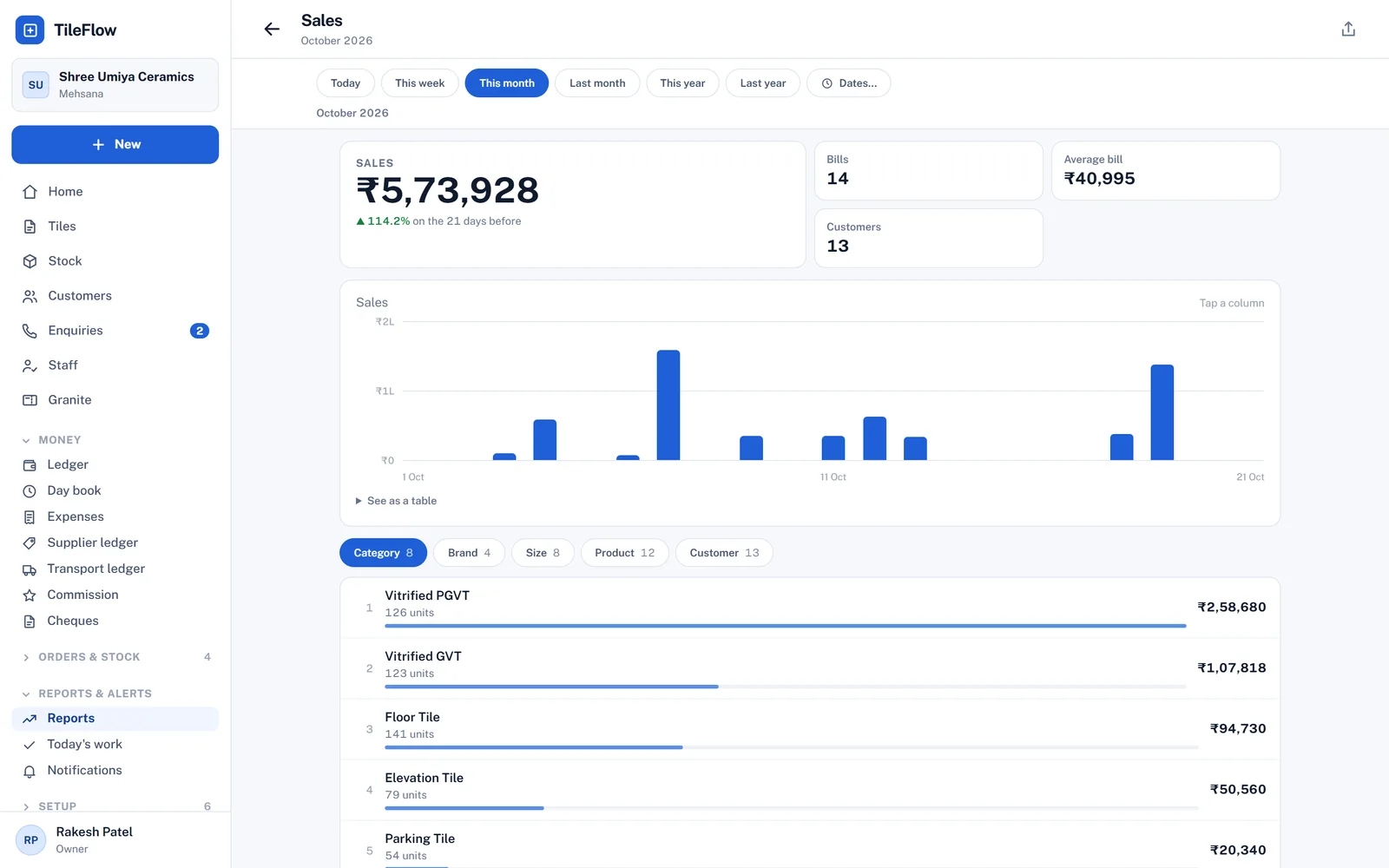Click the New button
The image size is (1389, 868).
(115, 145)
